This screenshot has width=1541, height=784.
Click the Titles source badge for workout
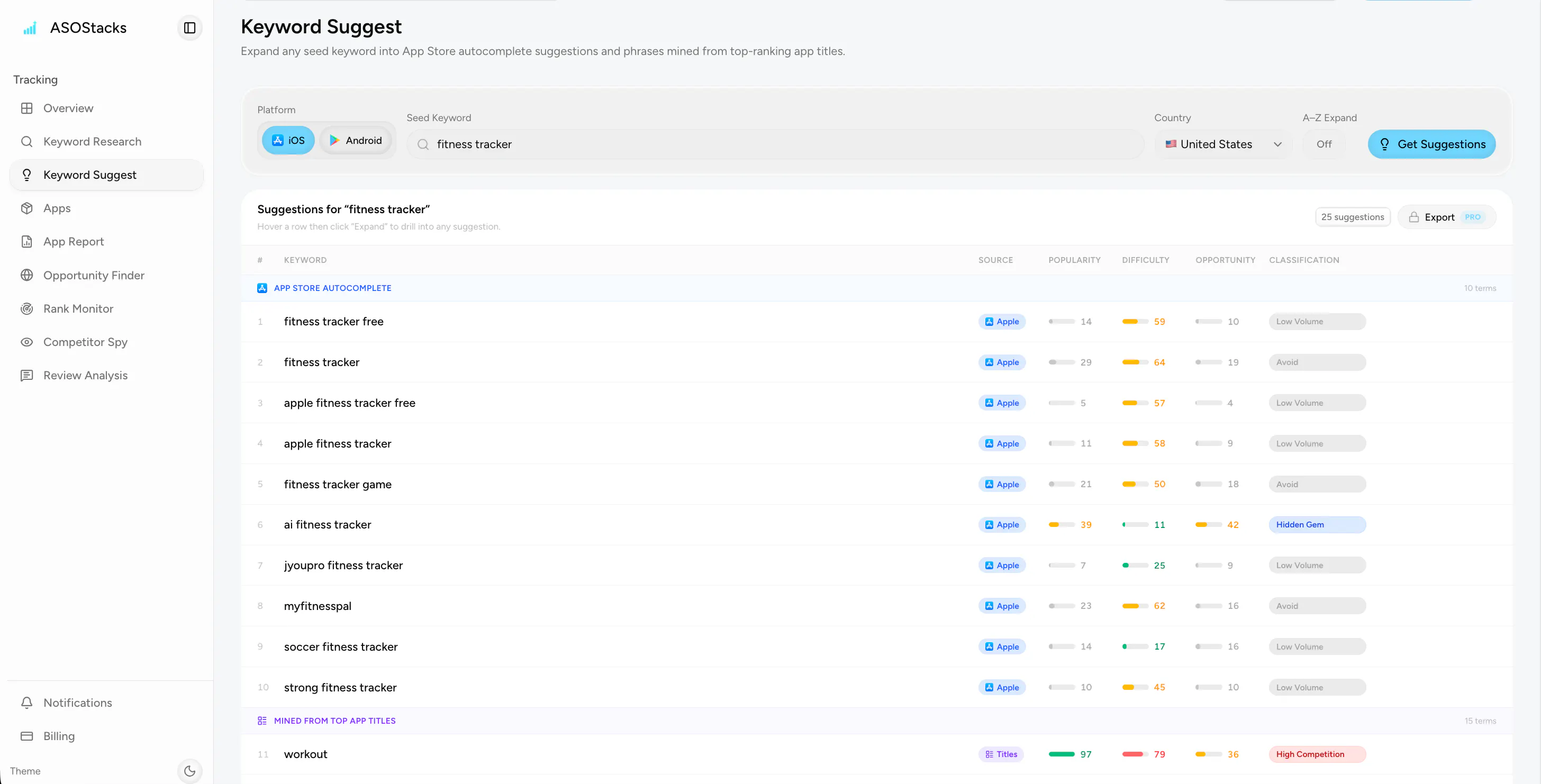pos(1001,755)
